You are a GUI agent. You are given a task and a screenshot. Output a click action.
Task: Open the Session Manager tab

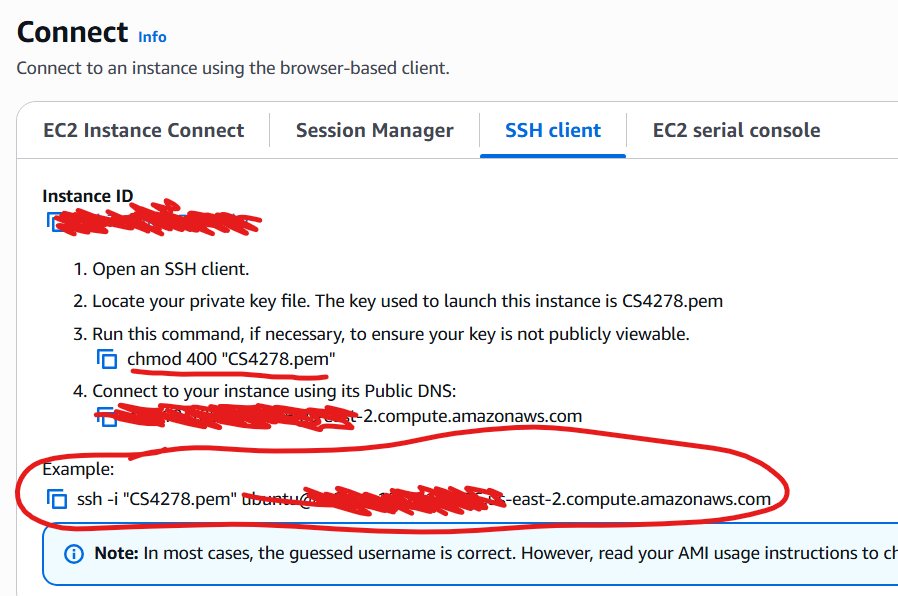point(374,131)
